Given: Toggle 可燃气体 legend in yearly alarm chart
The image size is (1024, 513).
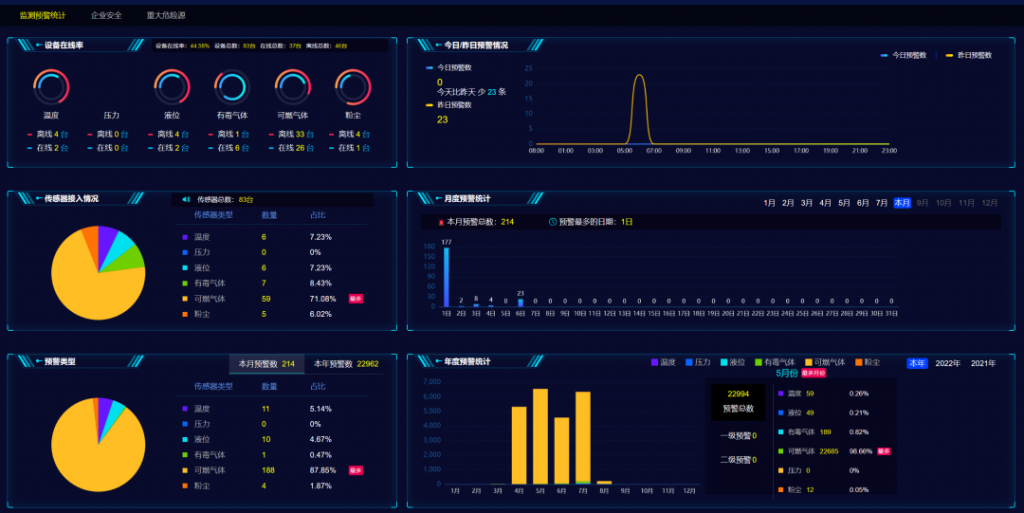Looking at the screenshot, I should (x=825, y=362).
